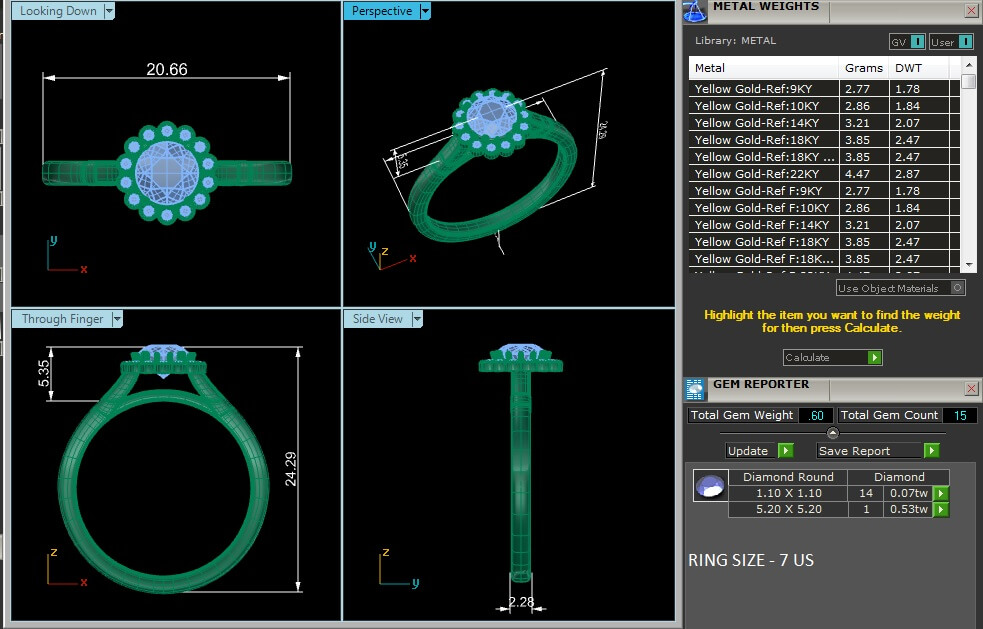Screen dimensions: 983x629
Task: Collapse the Gem Reporter totals section
Action: (x=832, y=432)
